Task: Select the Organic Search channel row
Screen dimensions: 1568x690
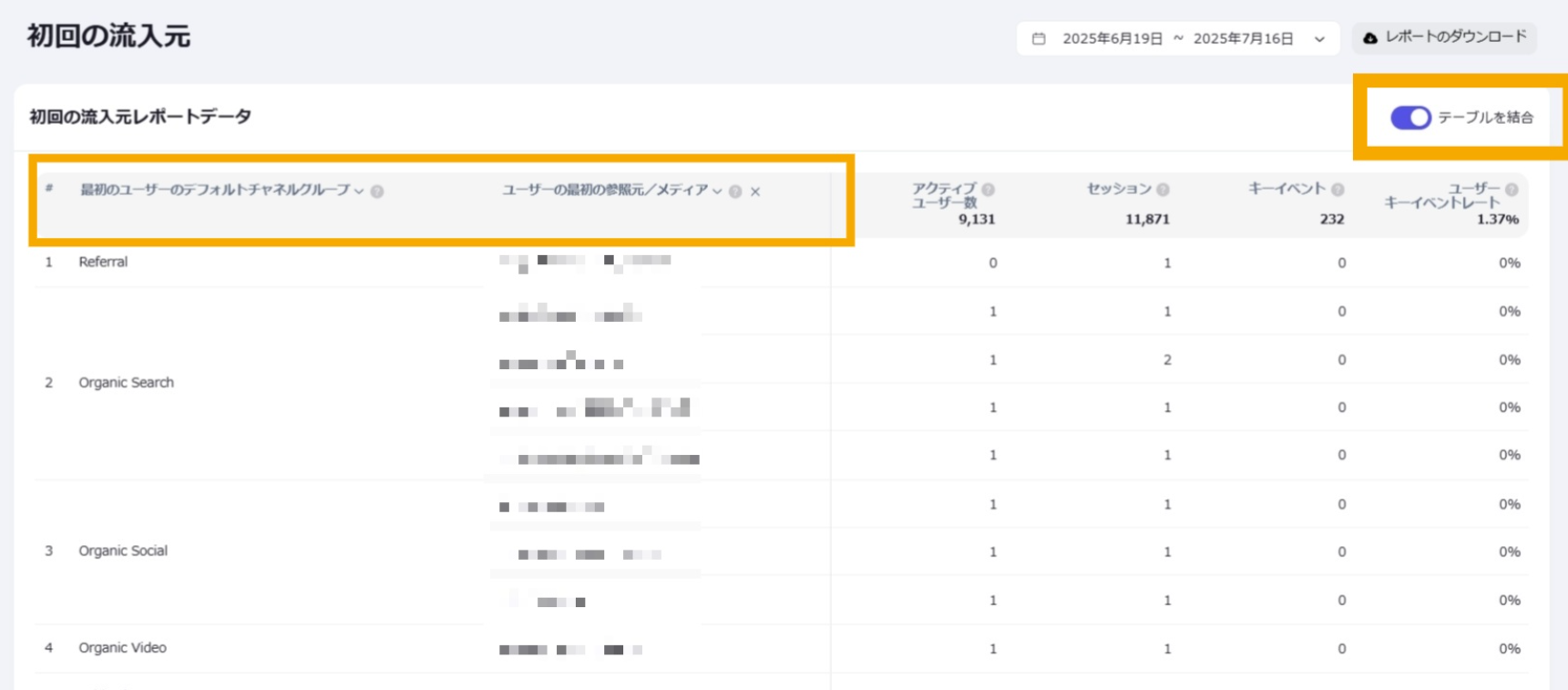Action: (x=126, y=383)
